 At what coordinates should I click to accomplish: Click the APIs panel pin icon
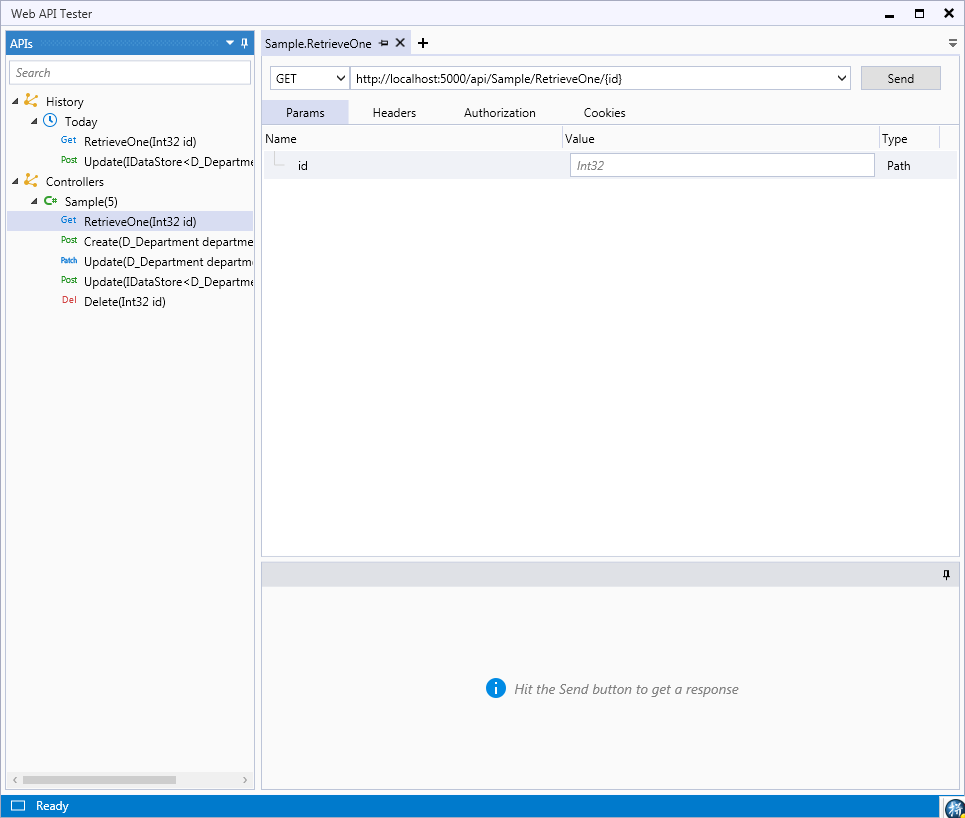[x=245, y=43]
